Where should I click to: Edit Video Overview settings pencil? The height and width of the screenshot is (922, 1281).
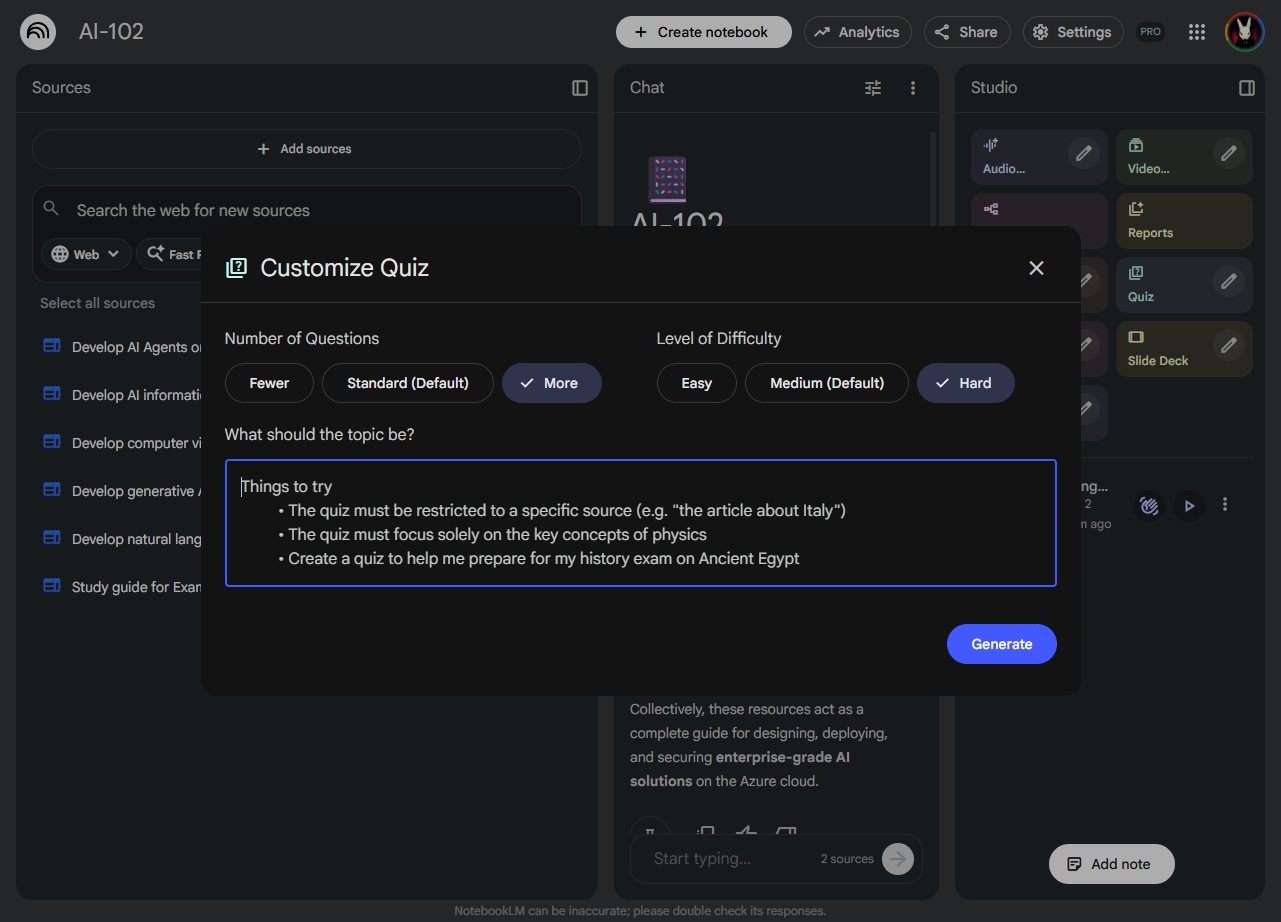(x=1229, y=153)
